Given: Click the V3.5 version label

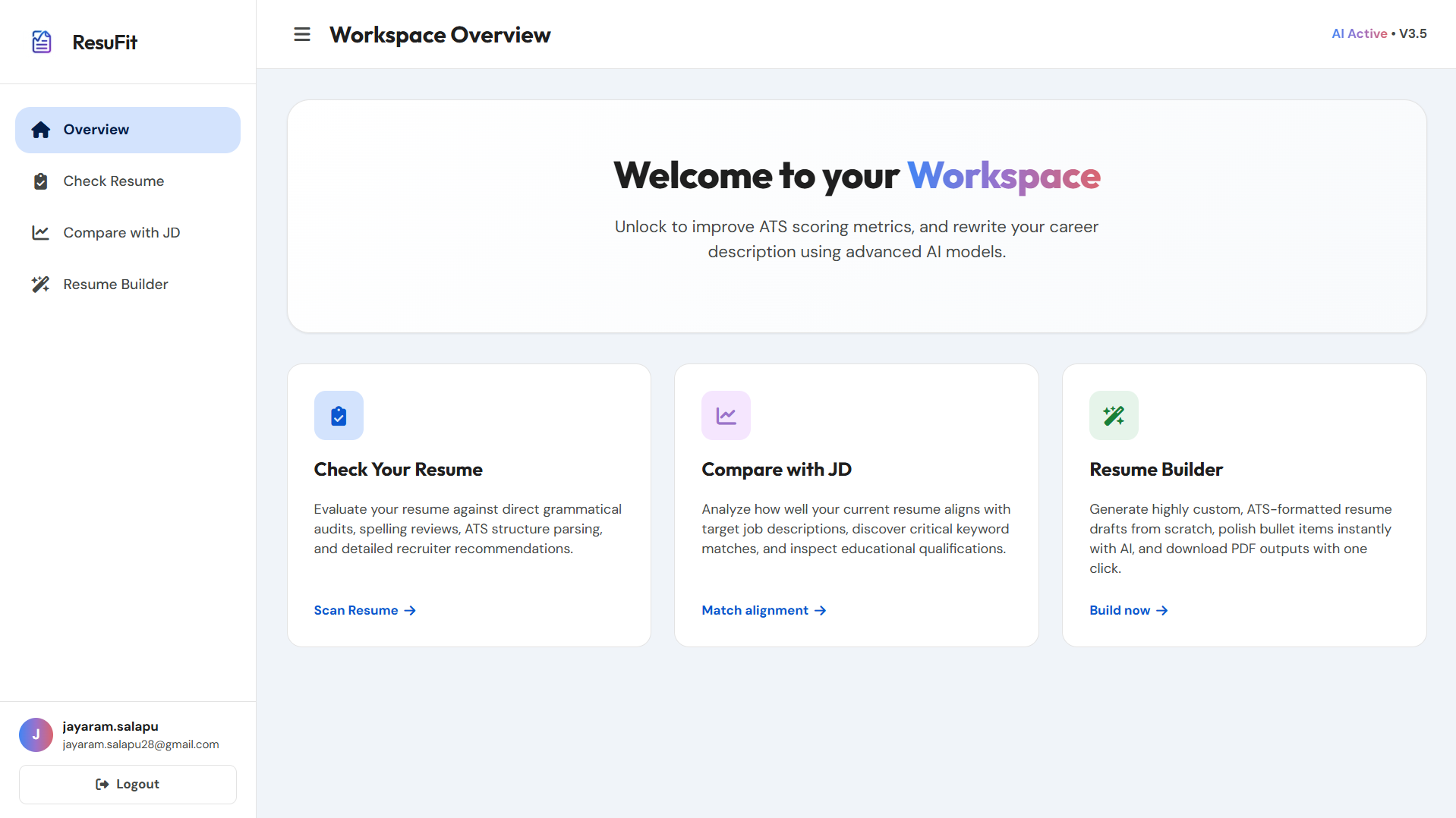Looking at the screenshot, I should [1413, 33].
